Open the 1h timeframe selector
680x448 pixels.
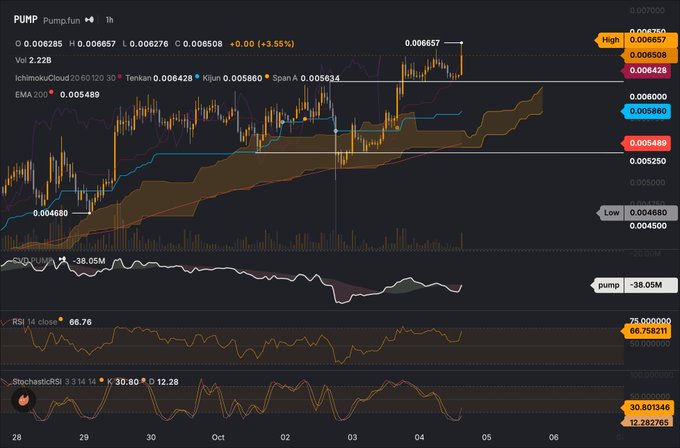[110, 20]
